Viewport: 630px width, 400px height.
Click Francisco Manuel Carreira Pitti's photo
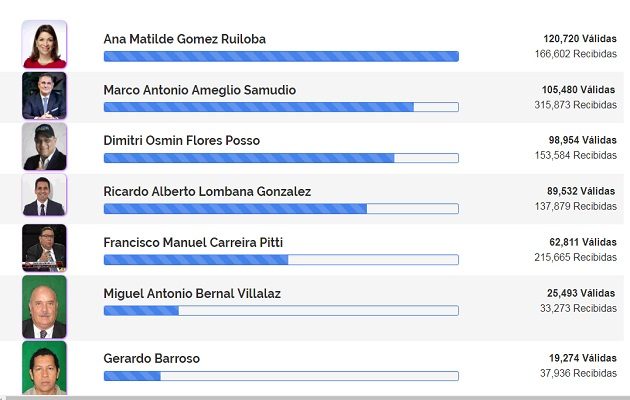point(44,248)
